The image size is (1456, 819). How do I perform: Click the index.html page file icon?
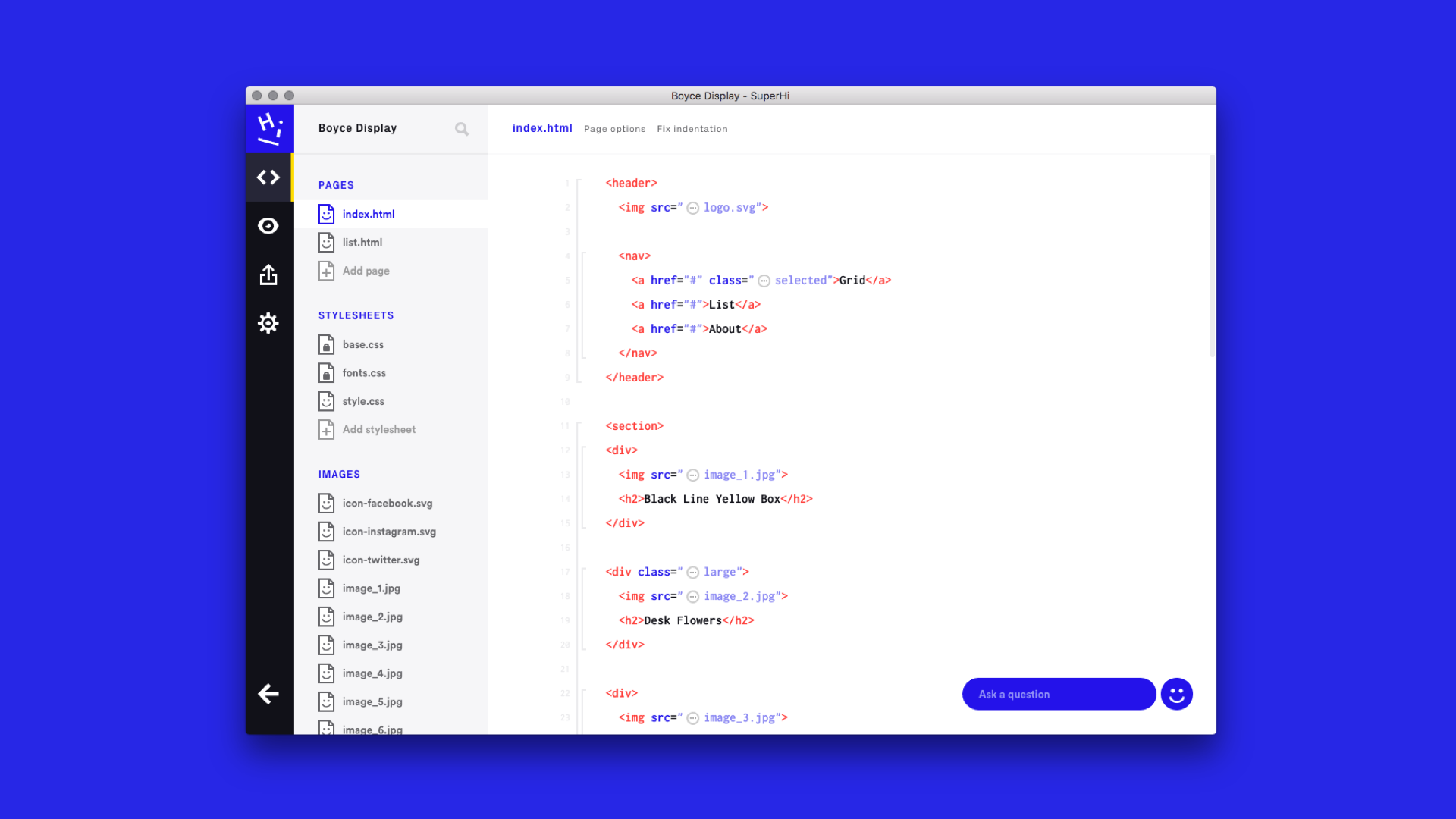click(x=326, y=215)
